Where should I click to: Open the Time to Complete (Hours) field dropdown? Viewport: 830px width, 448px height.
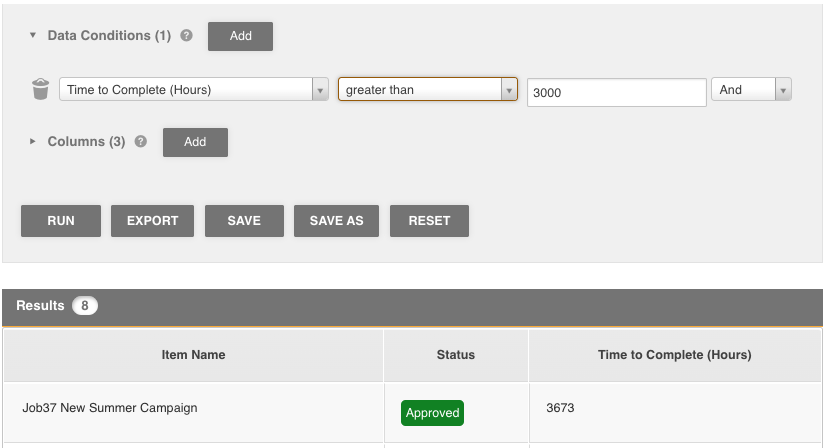[x=194, y=90]
